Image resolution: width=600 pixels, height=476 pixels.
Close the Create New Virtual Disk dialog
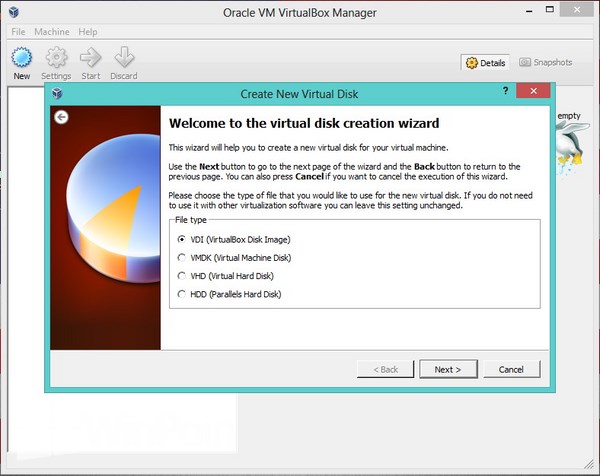tap(533, 91)
